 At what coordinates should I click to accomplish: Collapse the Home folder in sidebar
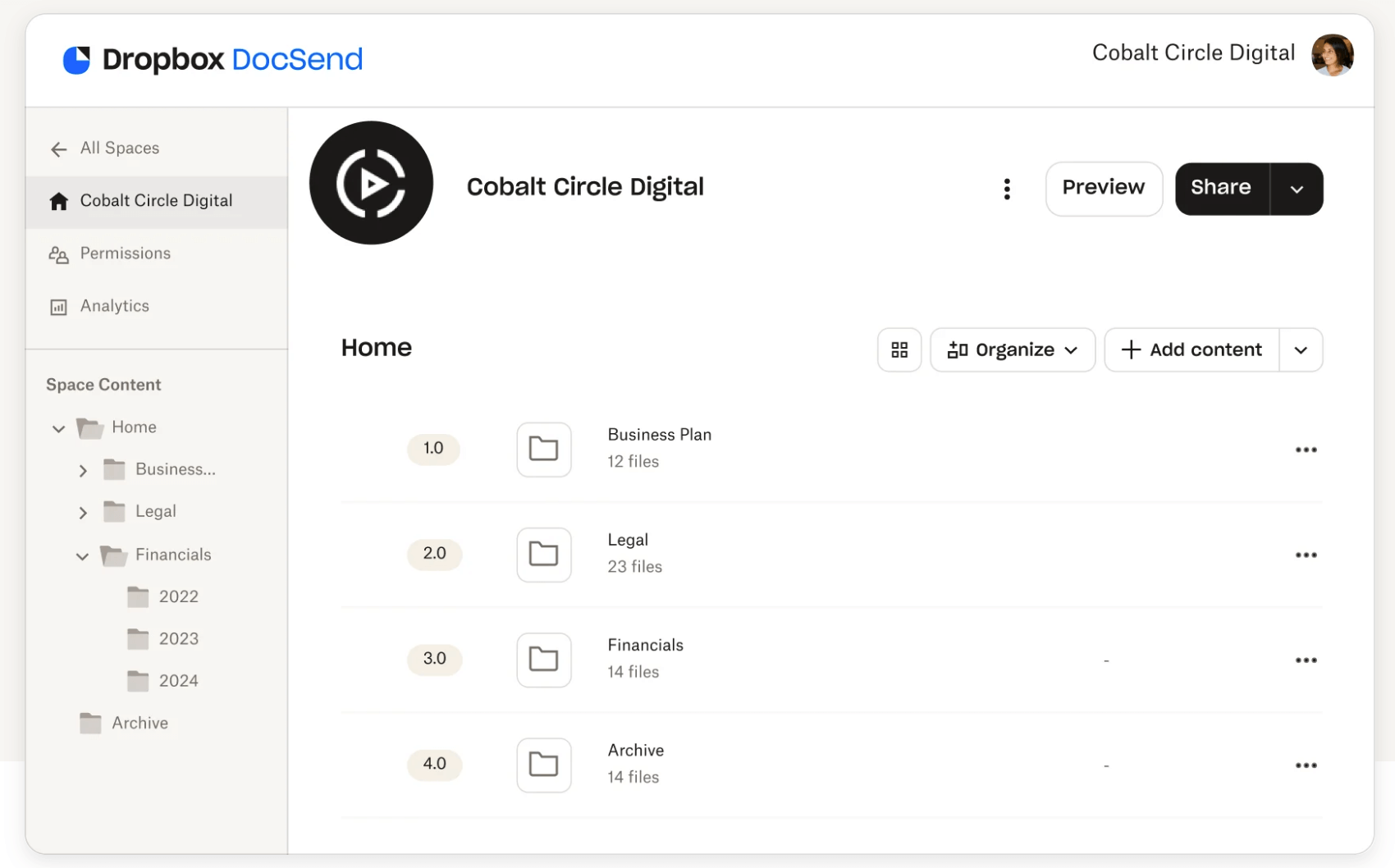click(58, 428)
